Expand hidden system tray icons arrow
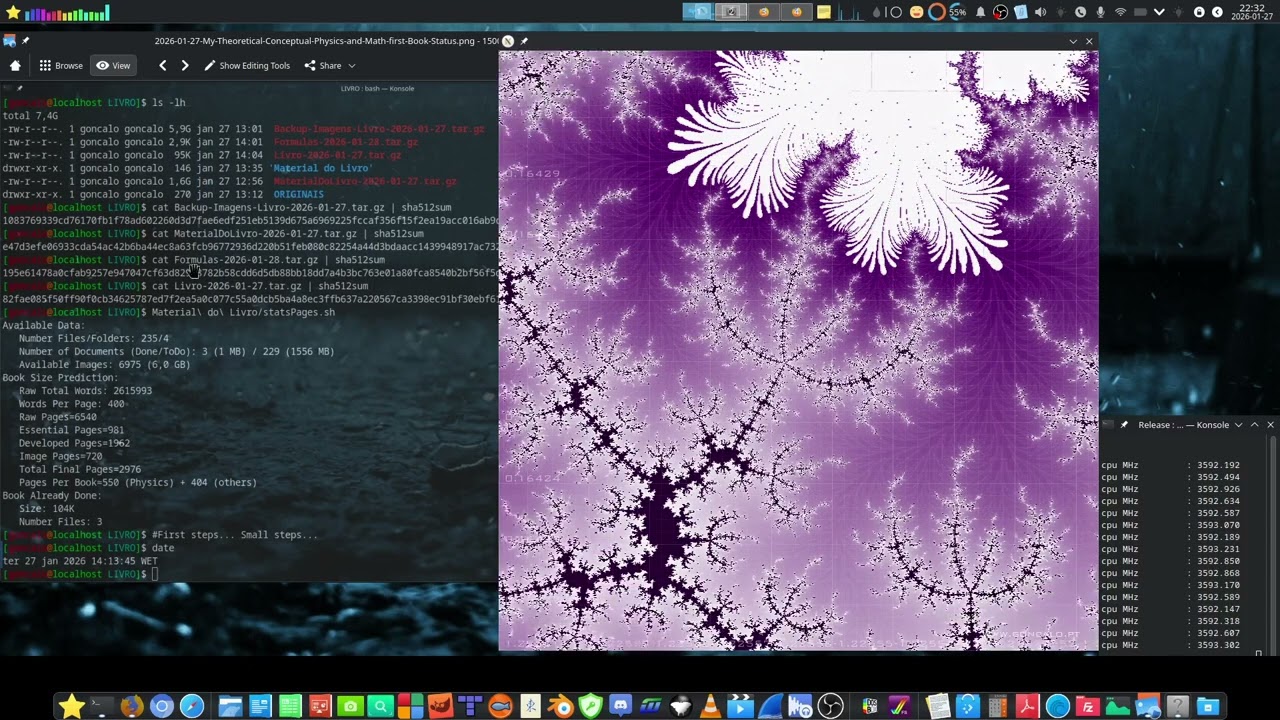Viewport: 1280px width, 720px height. (x=1159, y=12)
